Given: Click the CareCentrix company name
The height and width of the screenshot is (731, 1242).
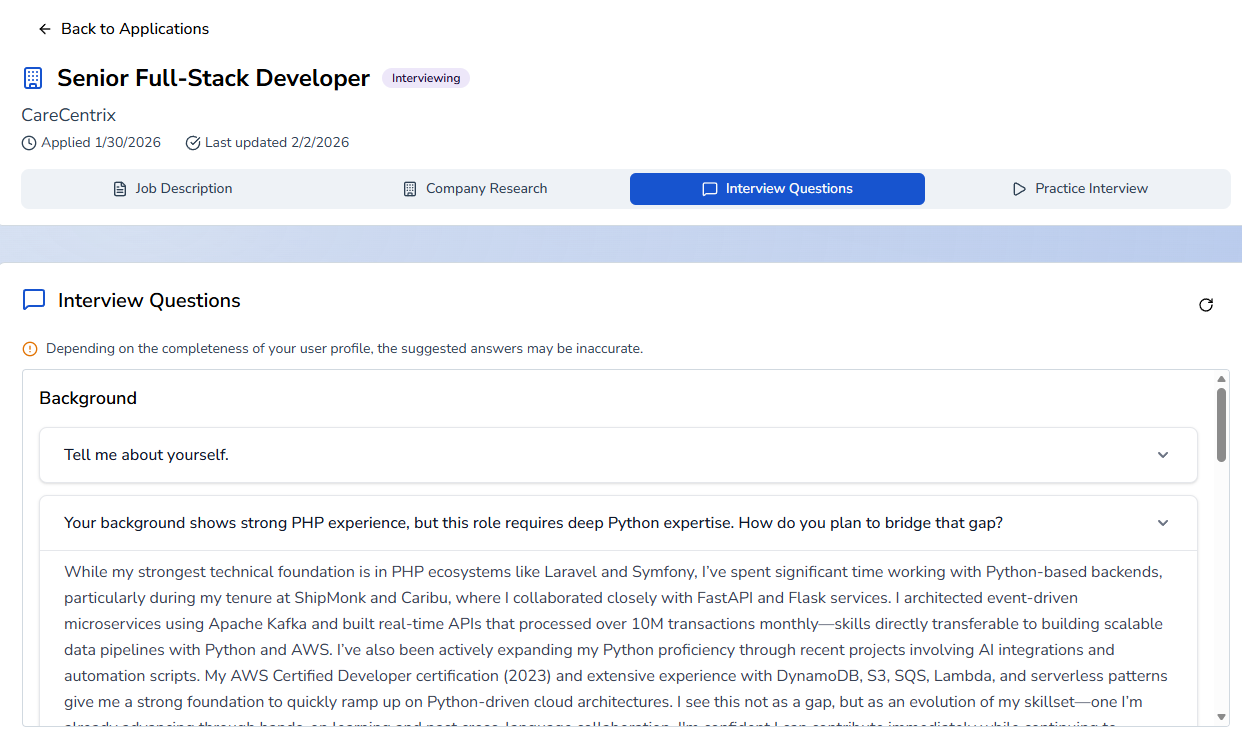Looking at the screenshot, I should [69, 115].
